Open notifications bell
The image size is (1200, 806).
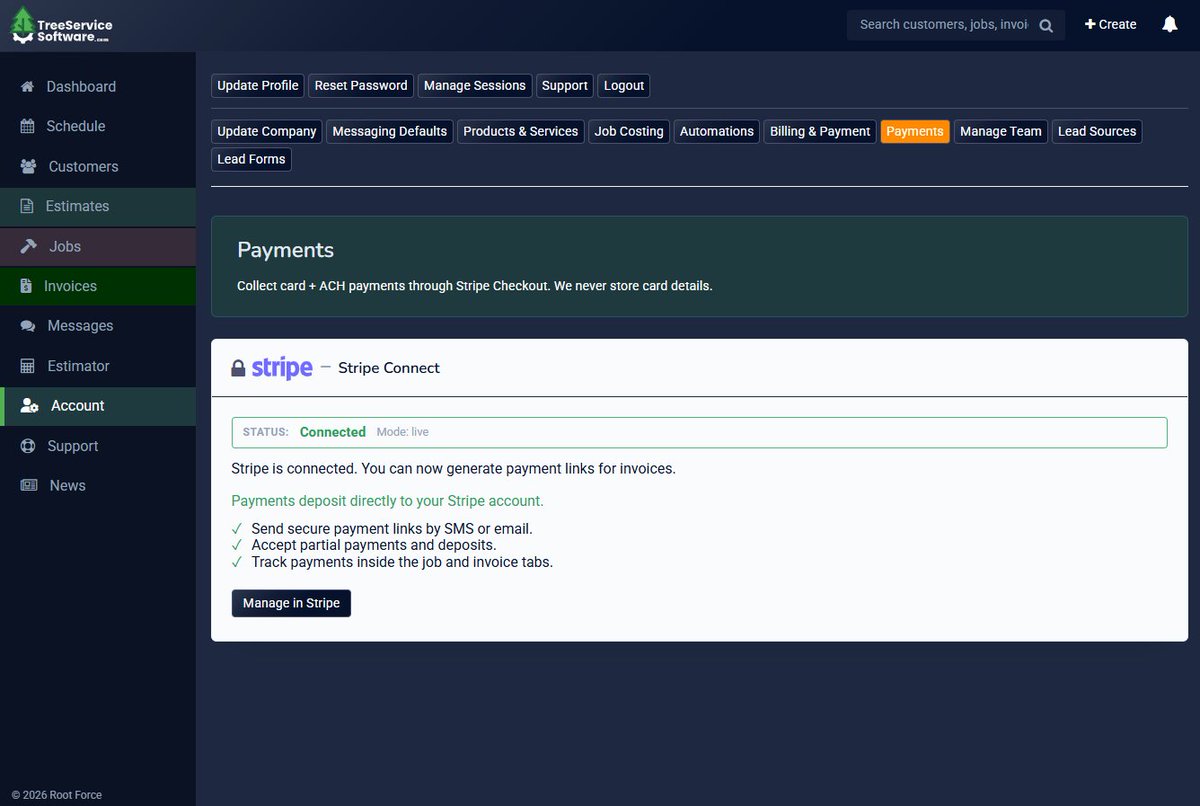point(1170,24)
